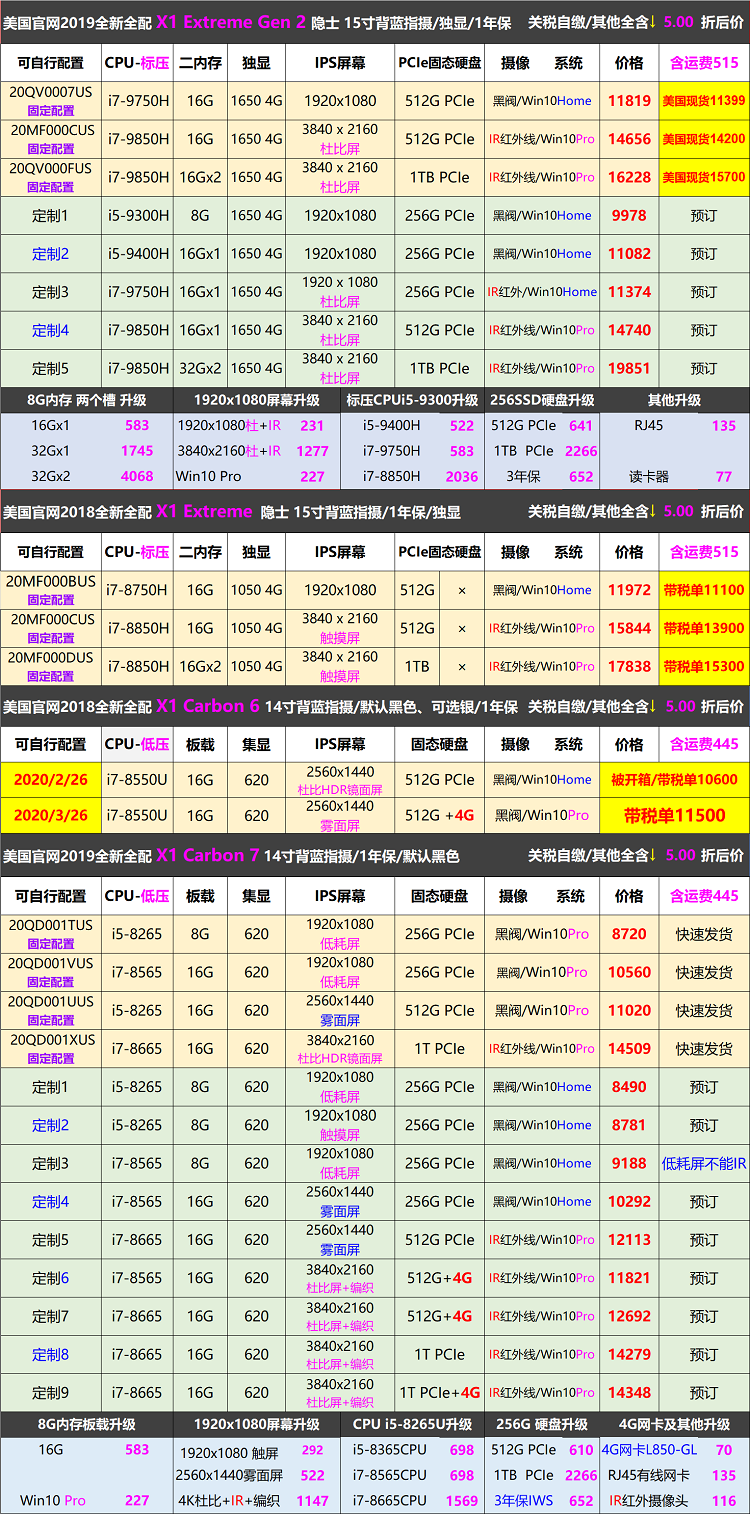Click the 美国现货15700 stock price

click(x=703, y=177)
